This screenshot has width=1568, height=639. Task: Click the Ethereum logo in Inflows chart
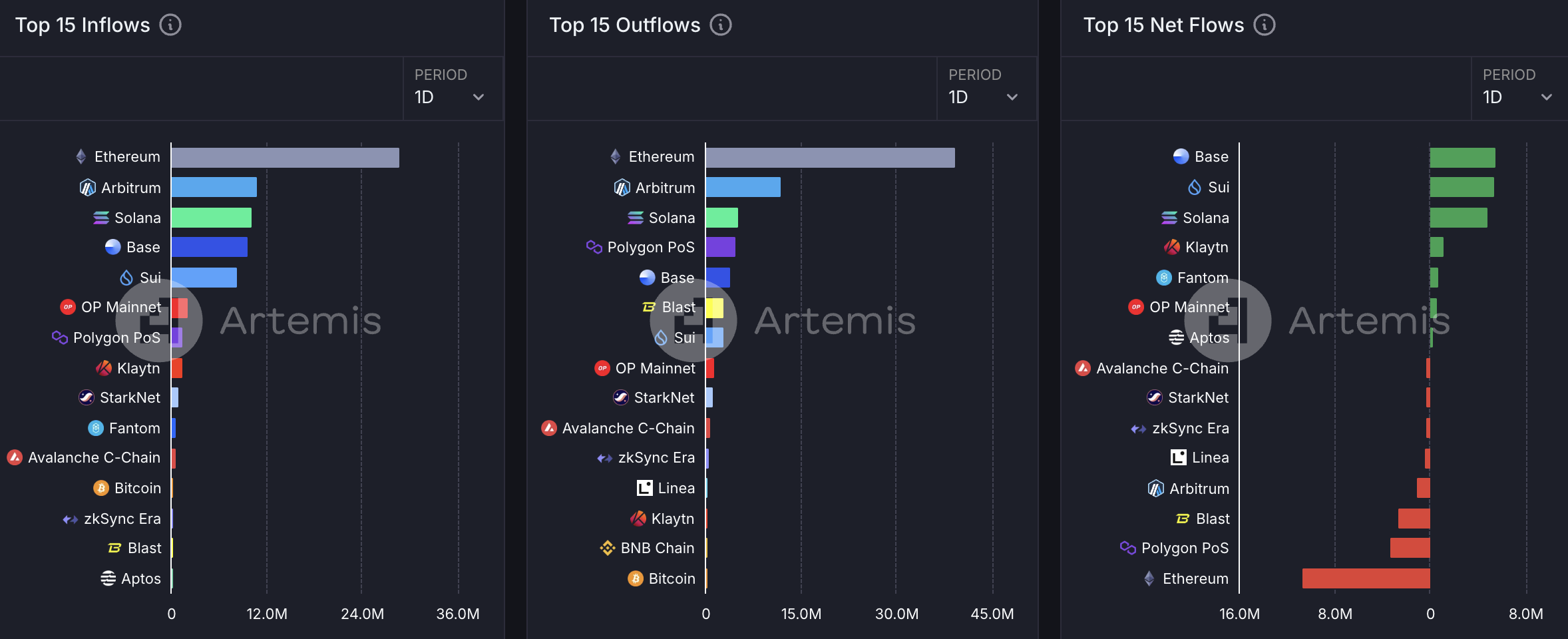[81, 157]
